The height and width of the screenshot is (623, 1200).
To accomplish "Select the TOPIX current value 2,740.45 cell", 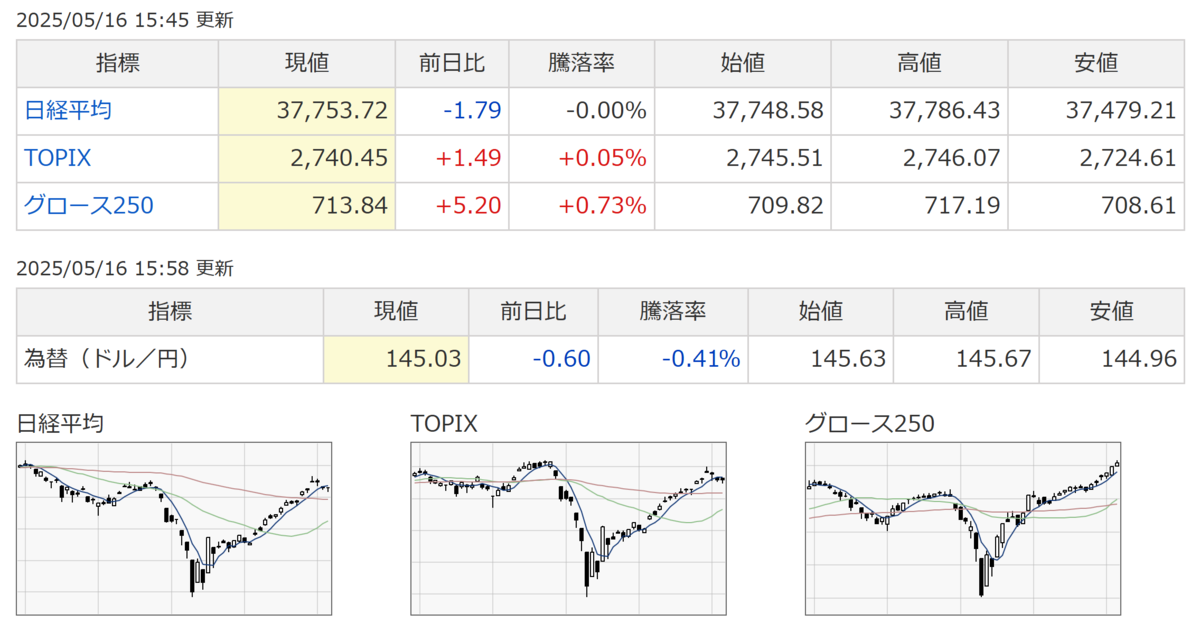I will [x=307, y=158].
